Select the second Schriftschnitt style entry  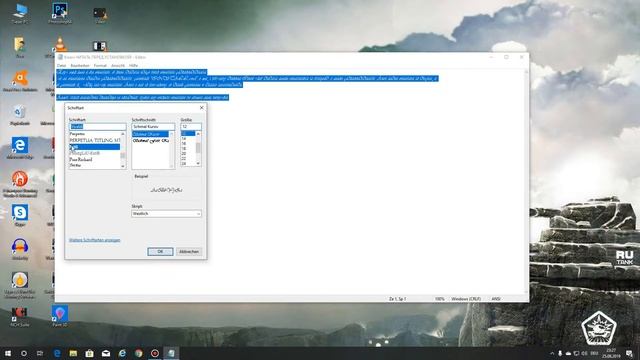pyautogui.click(x=151, y=140)
